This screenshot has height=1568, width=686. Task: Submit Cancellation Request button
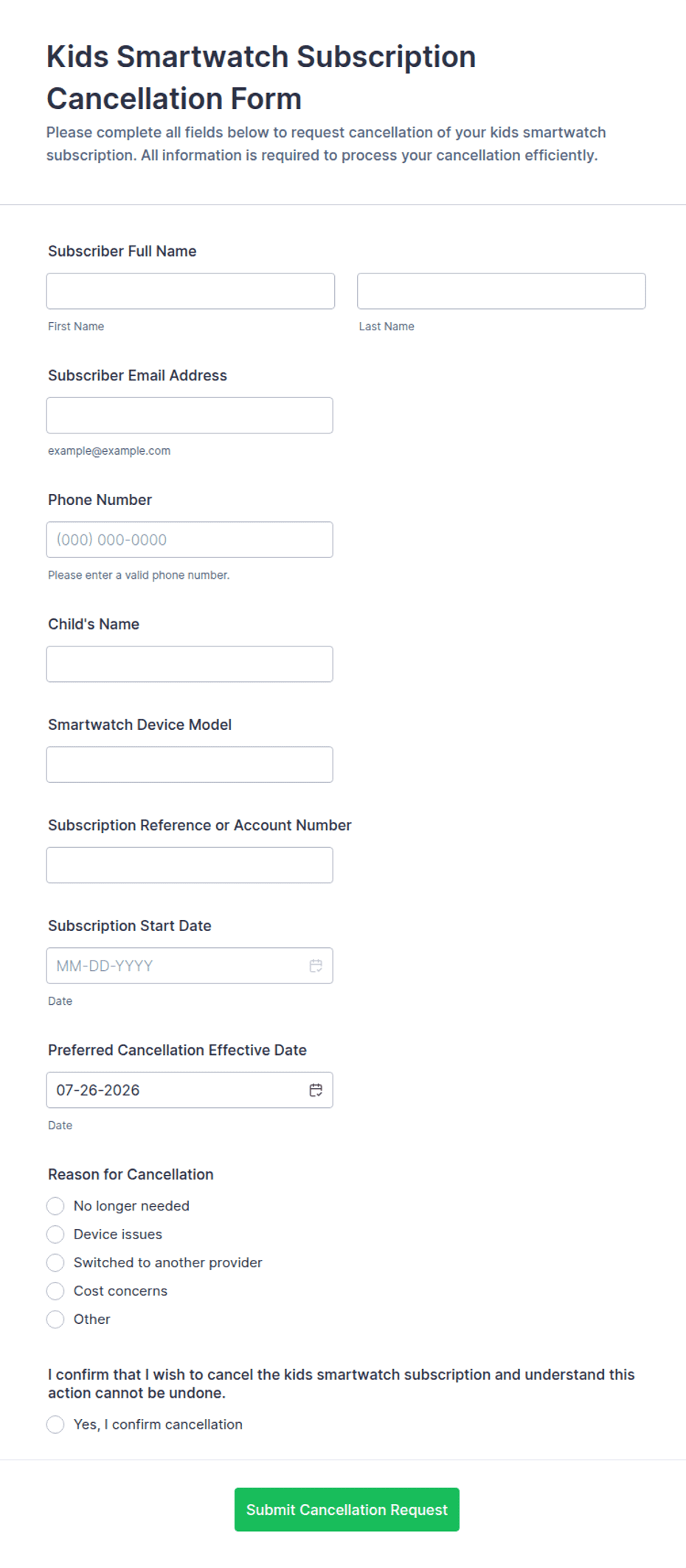pos(347,1510)
